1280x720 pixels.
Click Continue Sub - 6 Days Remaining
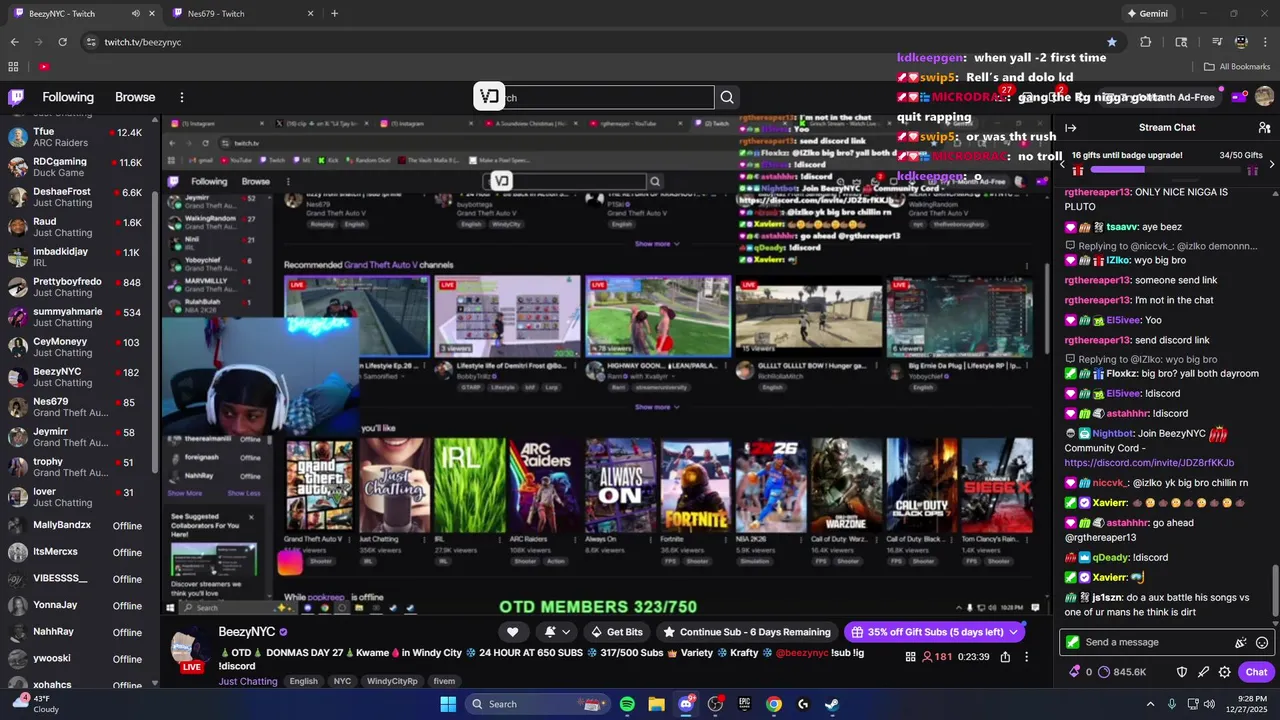[x=746, y=632]
